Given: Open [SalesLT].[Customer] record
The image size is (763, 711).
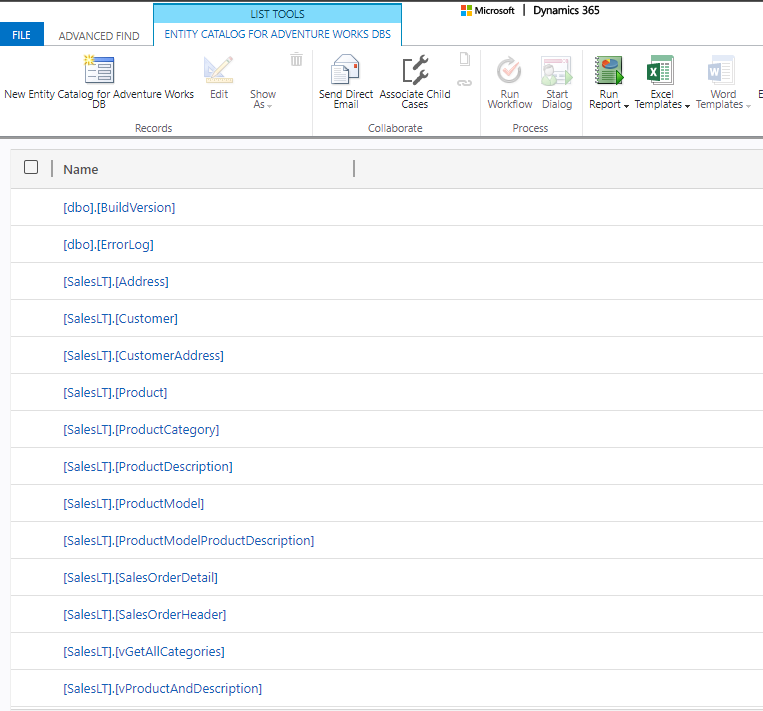Looking at the screenshot, I should [121, 319].
